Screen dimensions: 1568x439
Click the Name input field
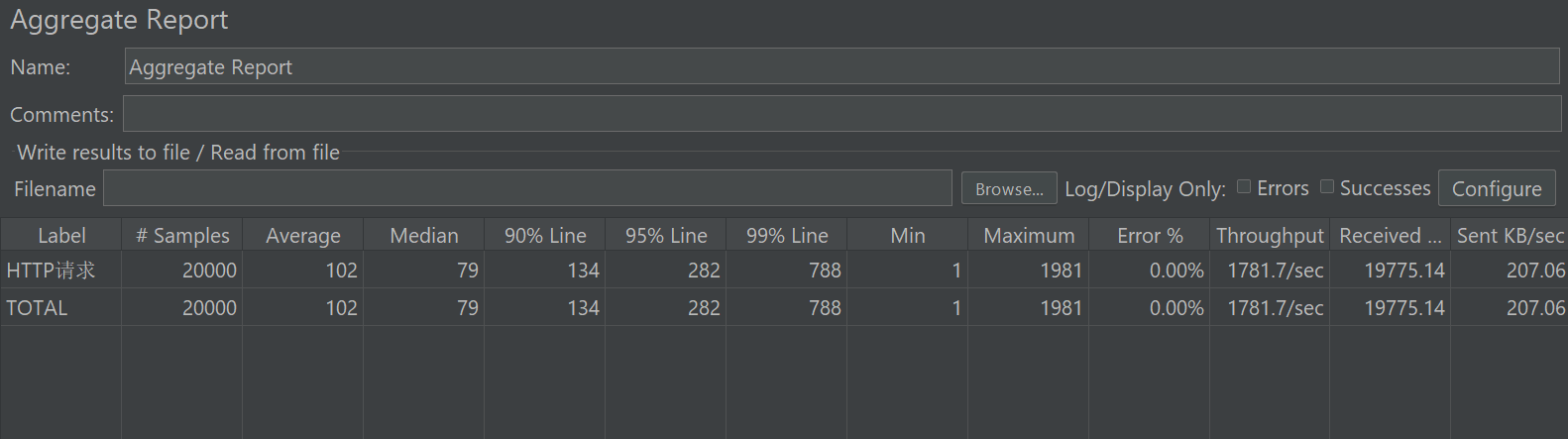pos(842,66)
